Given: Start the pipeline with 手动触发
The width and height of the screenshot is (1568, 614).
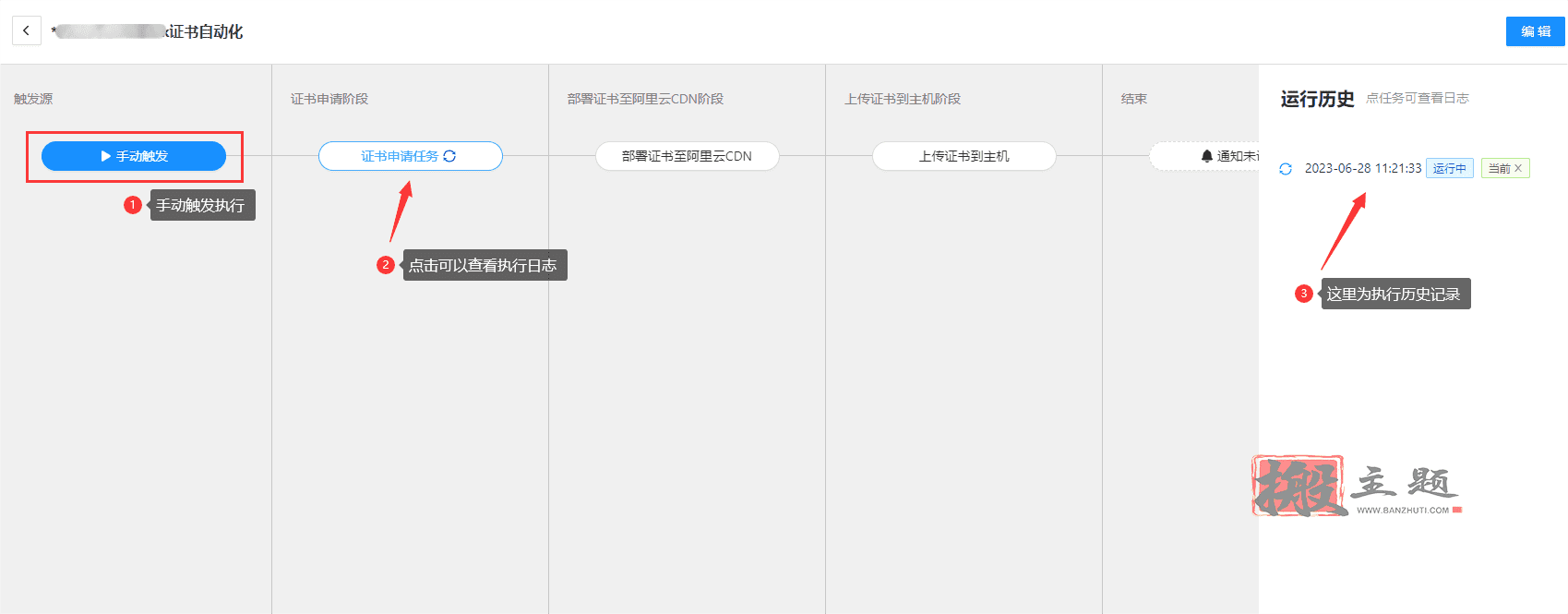Looking at the screenshot, I should 134,156.
